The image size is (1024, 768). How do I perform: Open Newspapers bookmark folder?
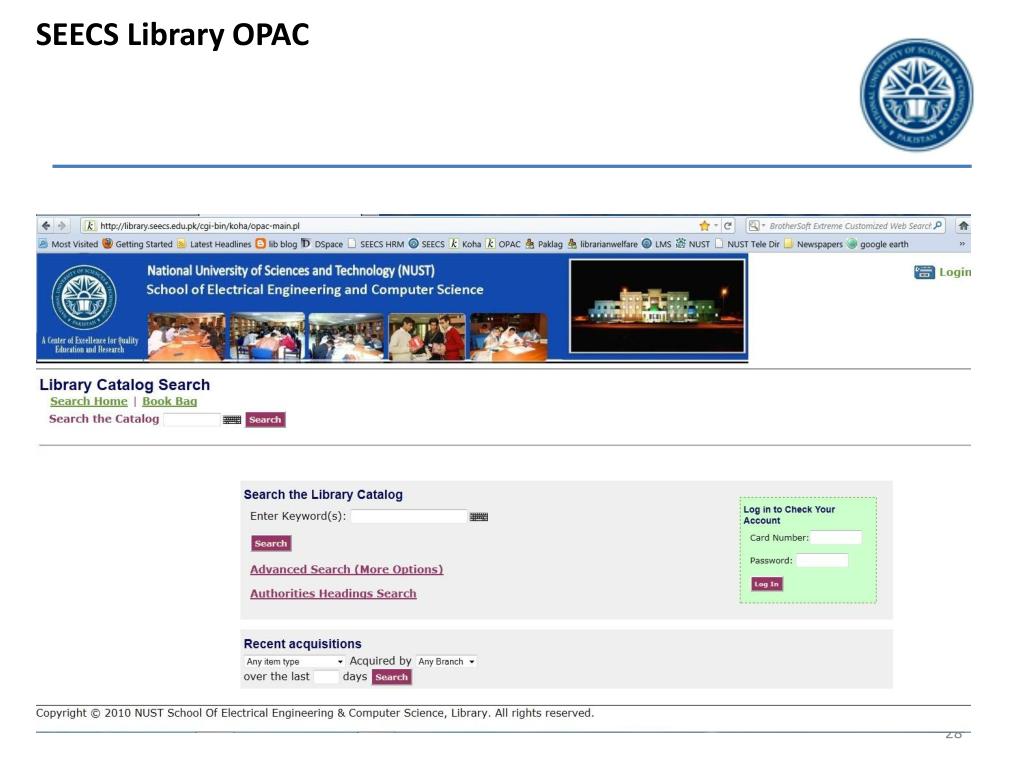click(x=813, y=244)
